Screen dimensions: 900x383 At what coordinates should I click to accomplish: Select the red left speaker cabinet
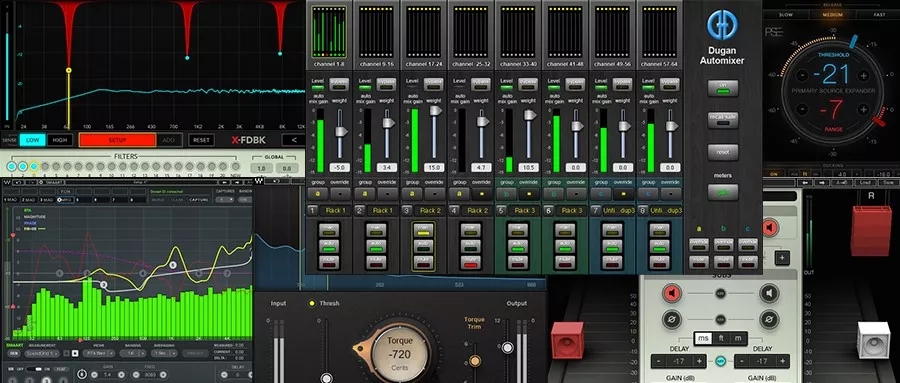pos(567,340)
